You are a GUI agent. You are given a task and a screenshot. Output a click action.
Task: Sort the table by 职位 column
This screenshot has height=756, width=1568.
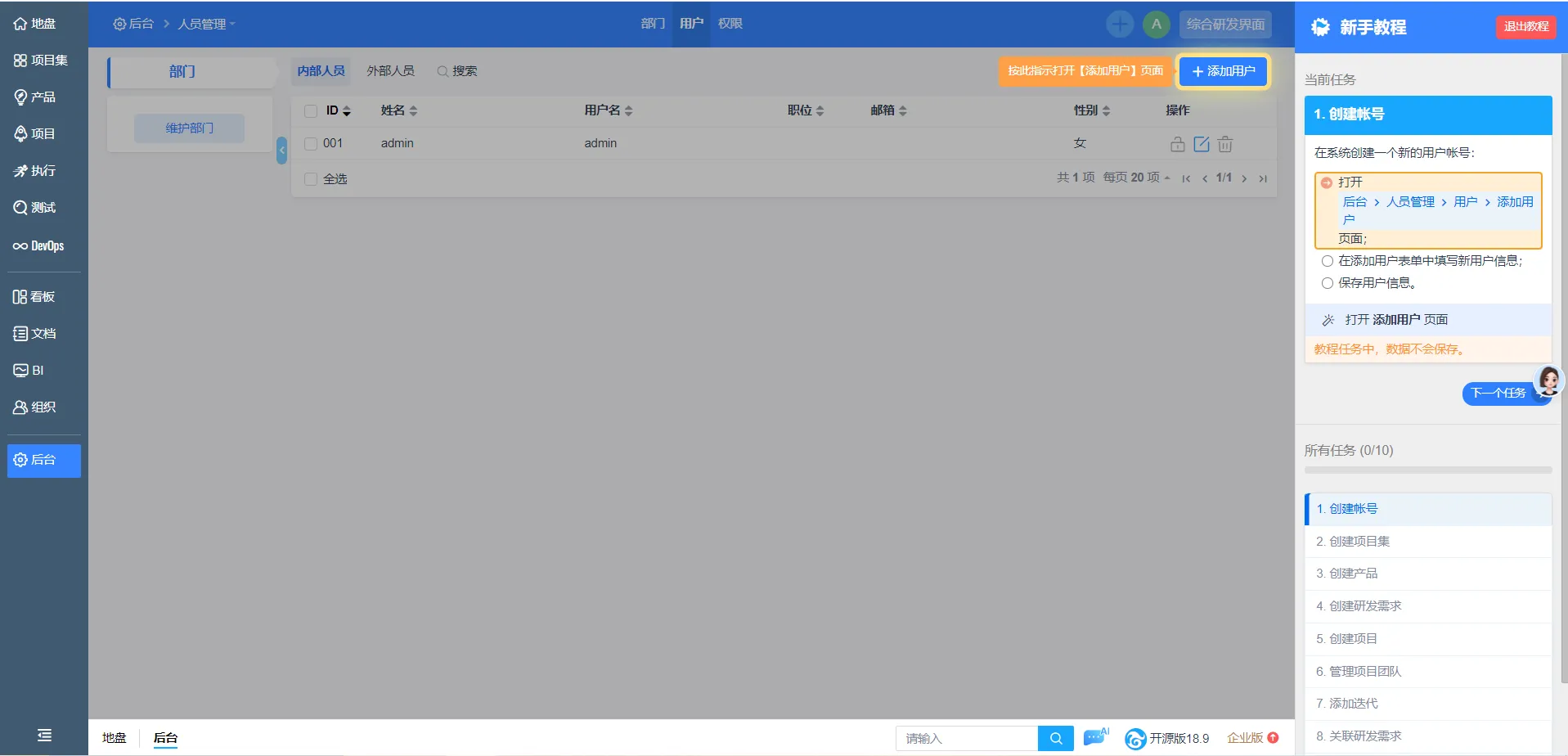point(806,110)
